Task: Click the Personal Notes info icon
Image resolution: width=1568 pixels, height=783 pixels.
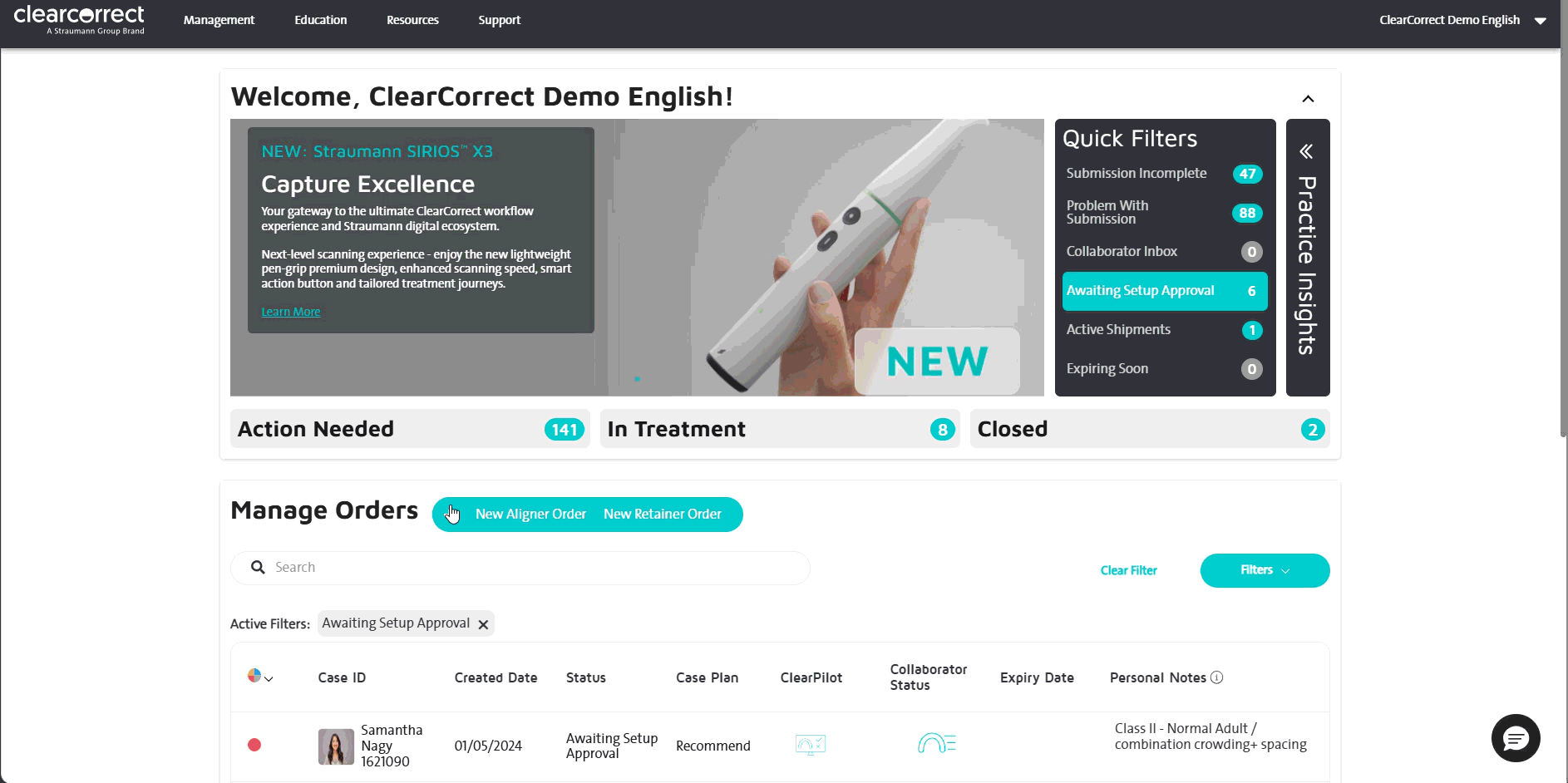Action: click(x=1216, y=677)
